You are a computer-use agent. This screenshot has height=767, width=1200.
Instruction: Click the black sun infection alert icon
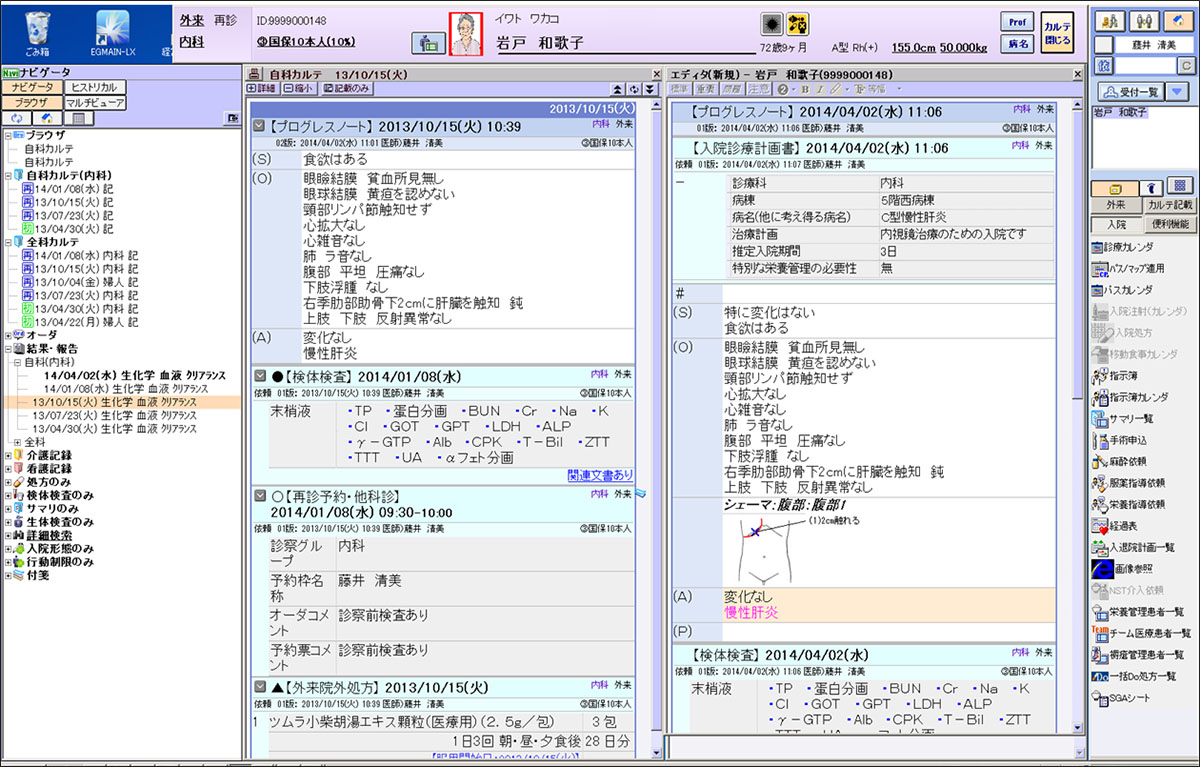771,23
